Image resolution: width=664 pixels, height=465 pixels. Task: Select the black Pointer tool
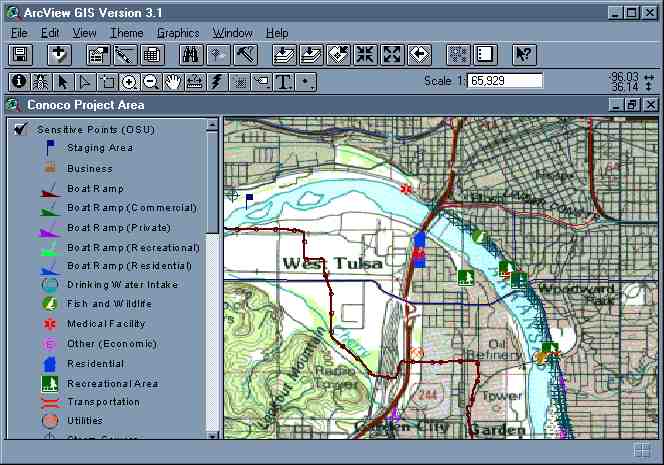(64, 82)
